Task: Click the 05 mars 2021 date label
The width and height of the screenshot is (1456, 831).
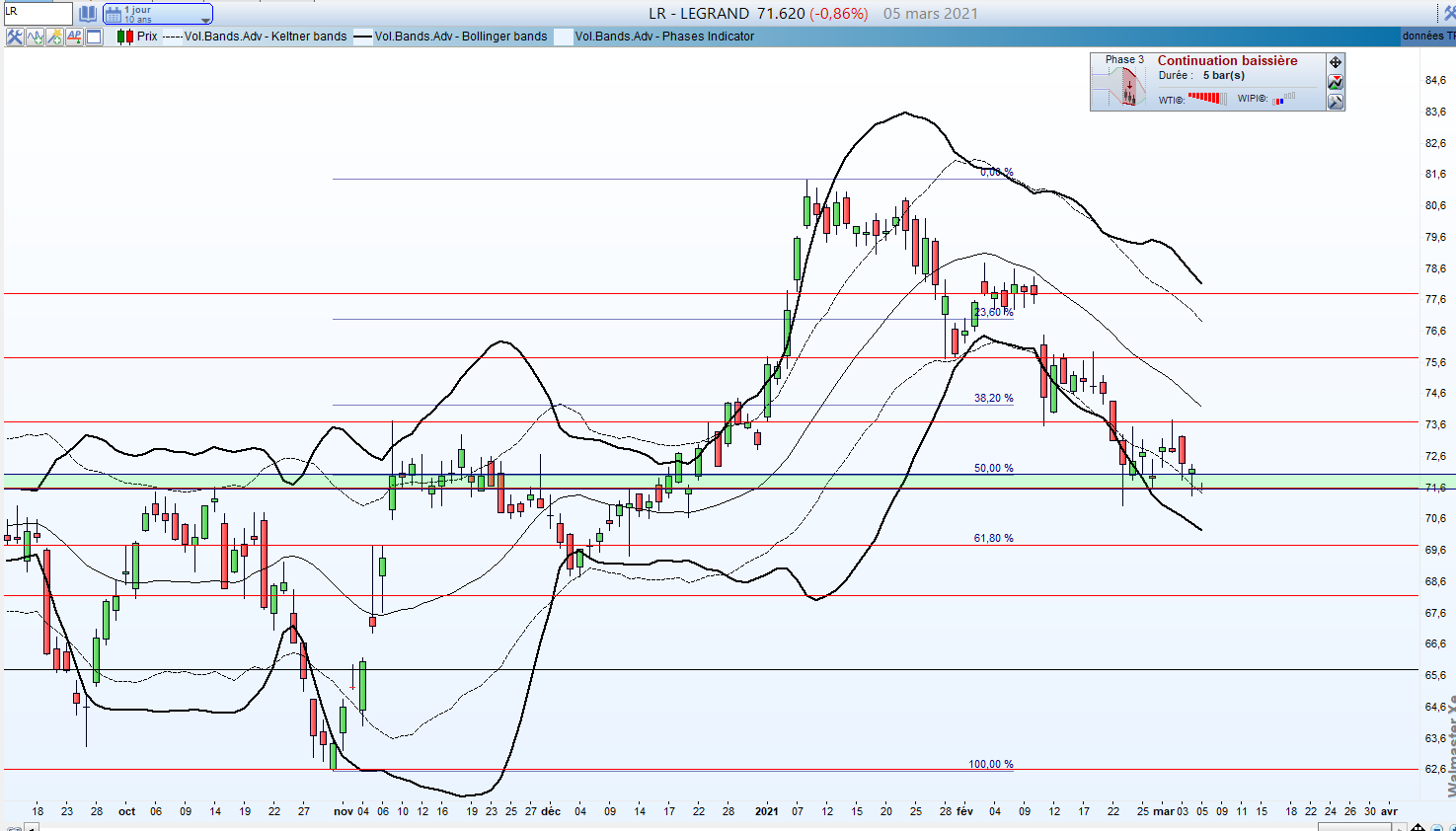Action: point(931,13)
